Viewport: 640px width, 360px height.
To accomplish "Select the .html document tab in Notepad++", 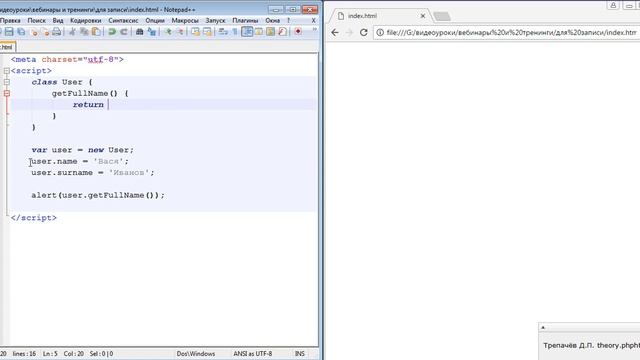I will (7, 47).
